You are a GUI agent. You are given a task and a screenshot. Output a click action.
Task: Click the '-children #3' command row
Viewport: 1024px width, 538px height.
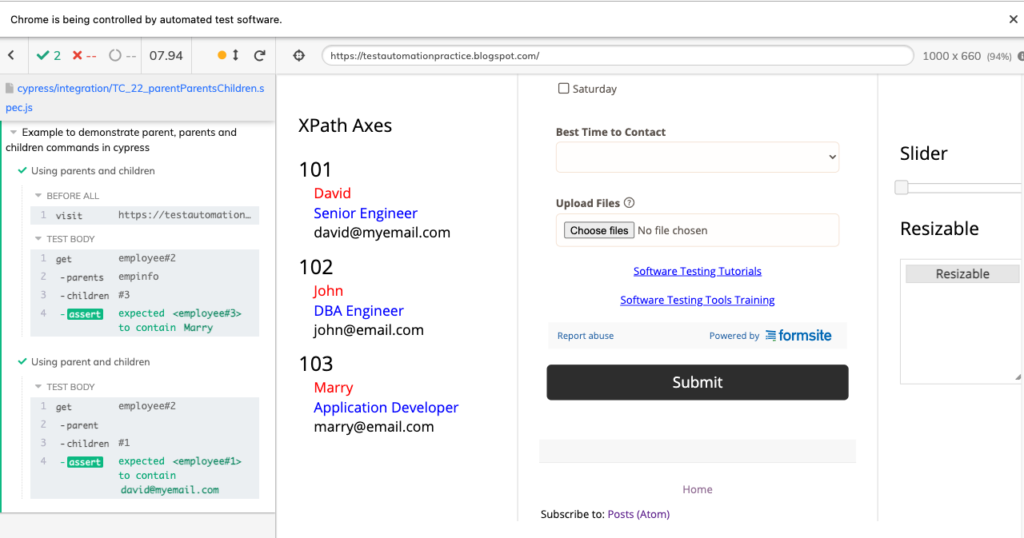144,295
